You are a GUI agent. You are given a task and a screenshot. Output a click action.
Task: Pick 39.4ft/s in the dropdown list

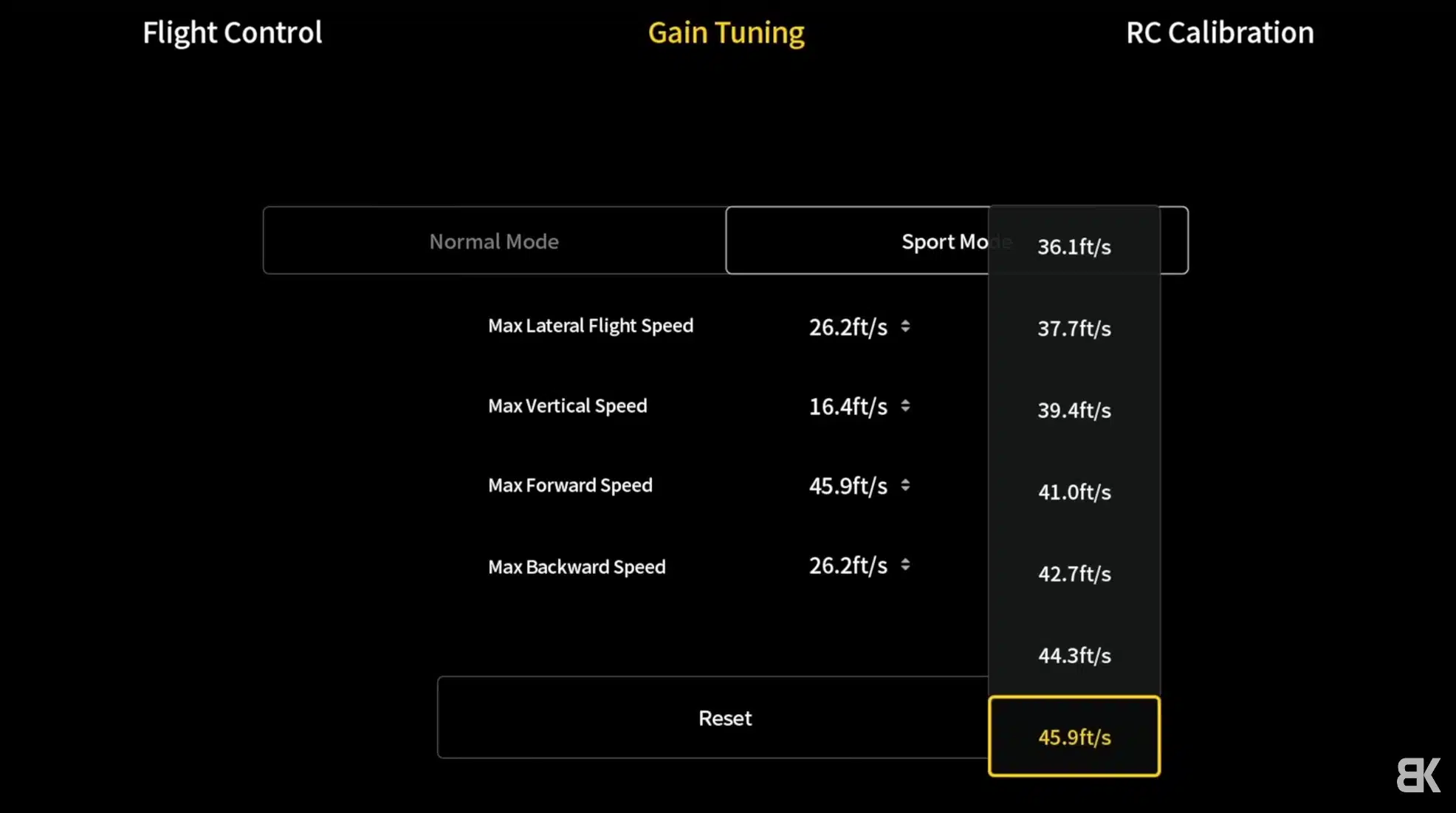pyautogui.click(x=1074, y=411)
